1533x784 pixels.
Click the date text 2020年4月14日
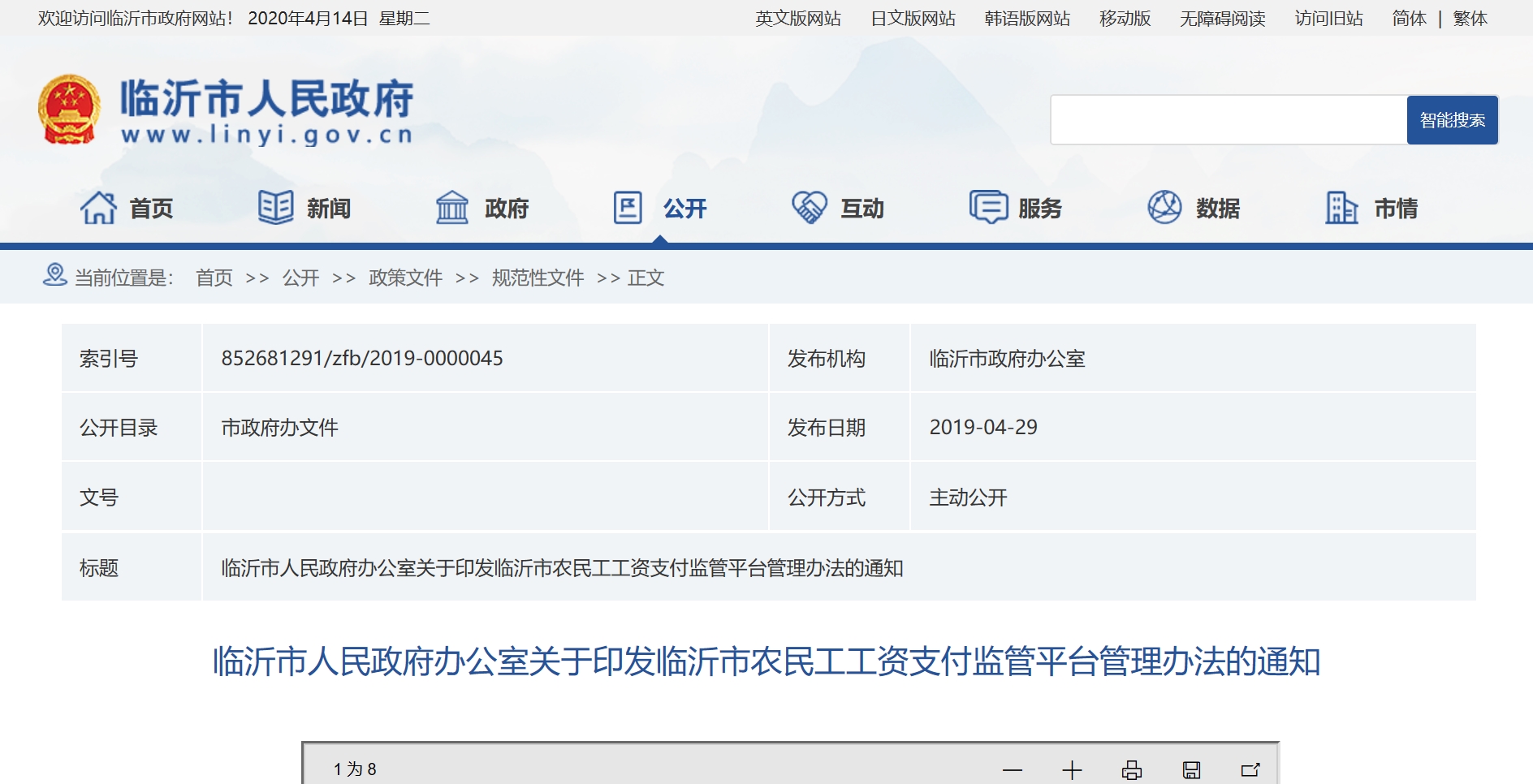point(308,19)
